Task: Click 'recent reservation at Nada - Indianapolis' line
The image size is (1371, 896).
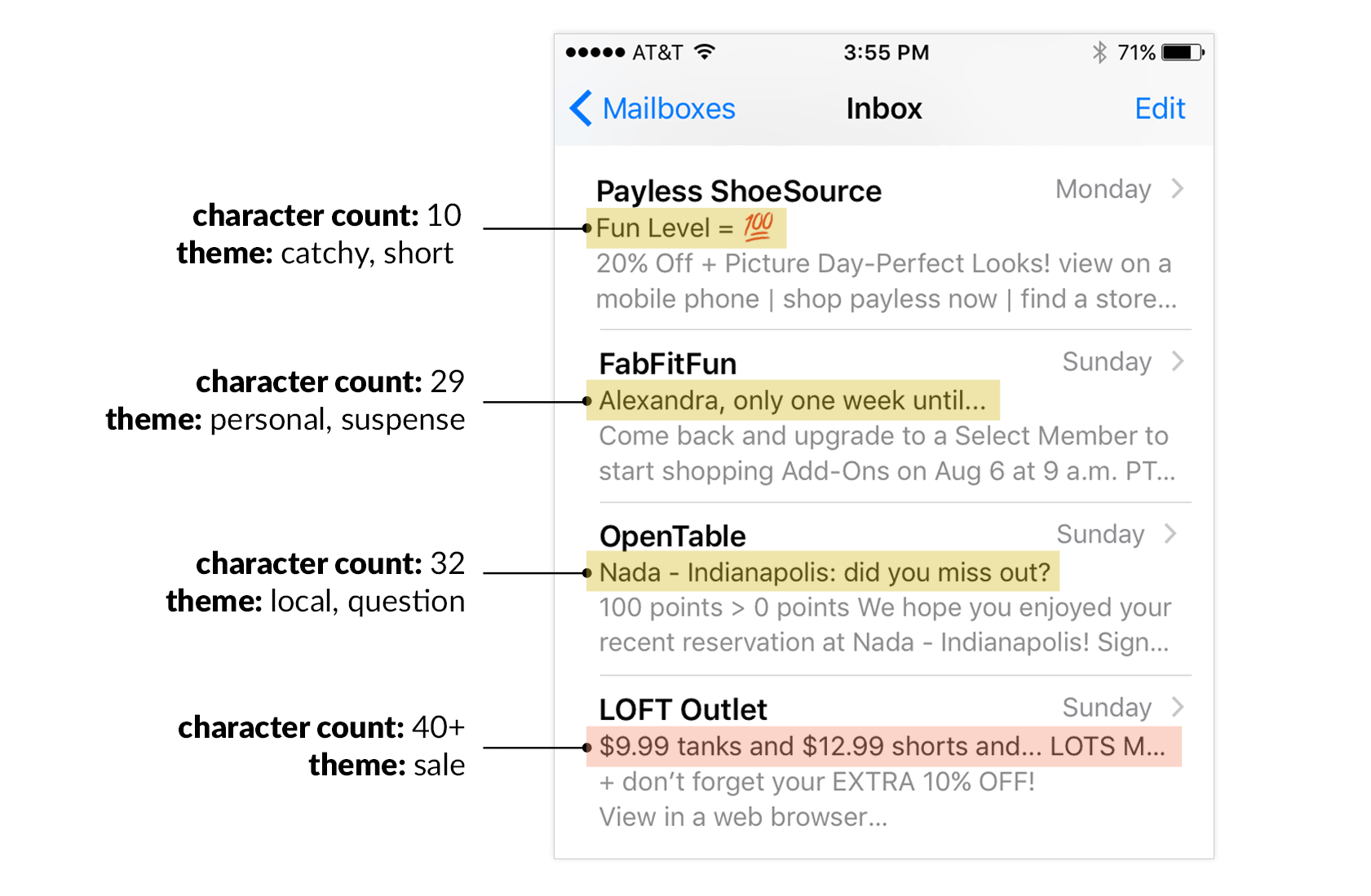Action: (x=884, y=642)
